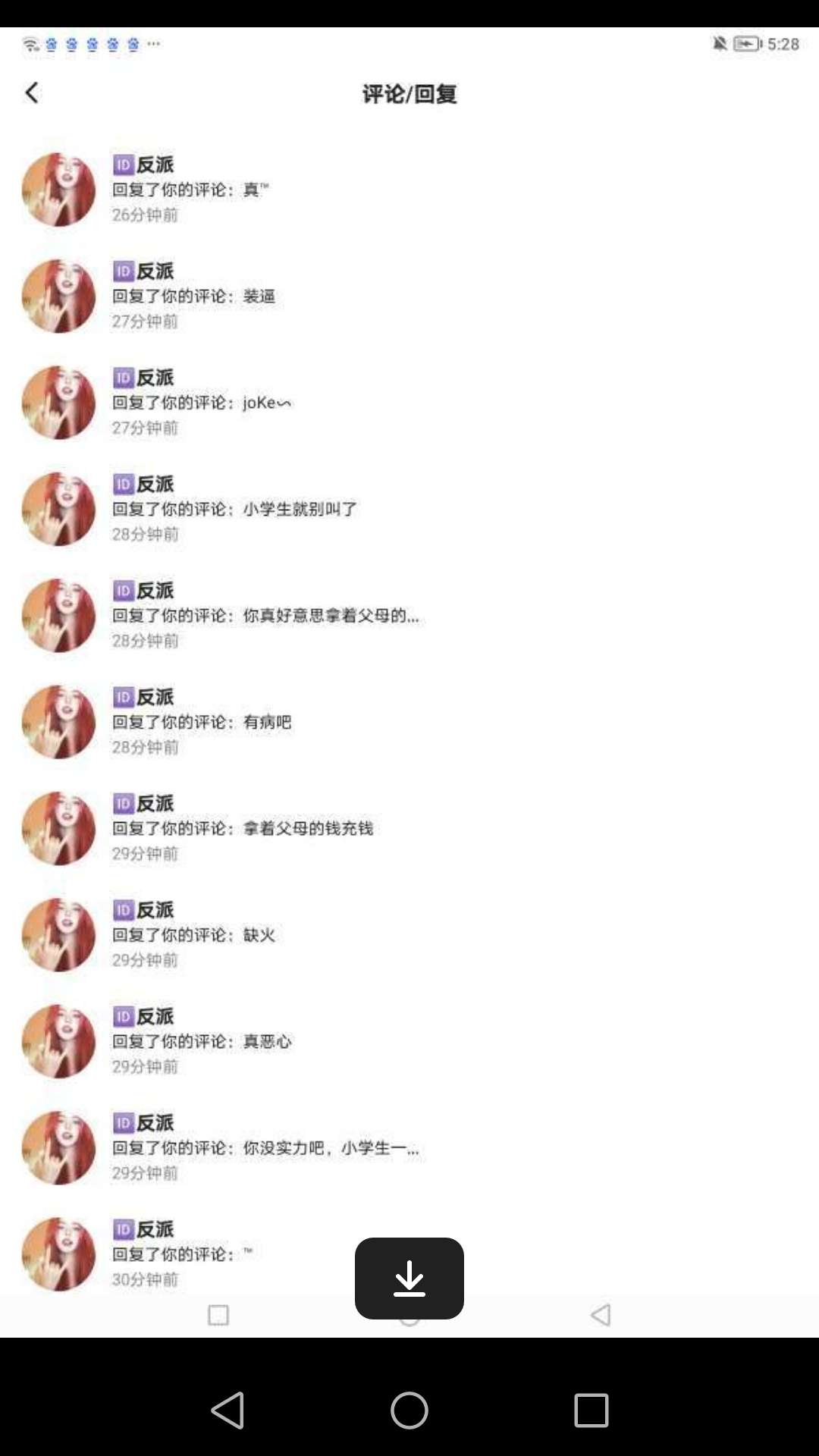819x1456 pixels.
Task: Open reply 小学生就别叫了
Action: pyautogui.click(x=409, y=509)
